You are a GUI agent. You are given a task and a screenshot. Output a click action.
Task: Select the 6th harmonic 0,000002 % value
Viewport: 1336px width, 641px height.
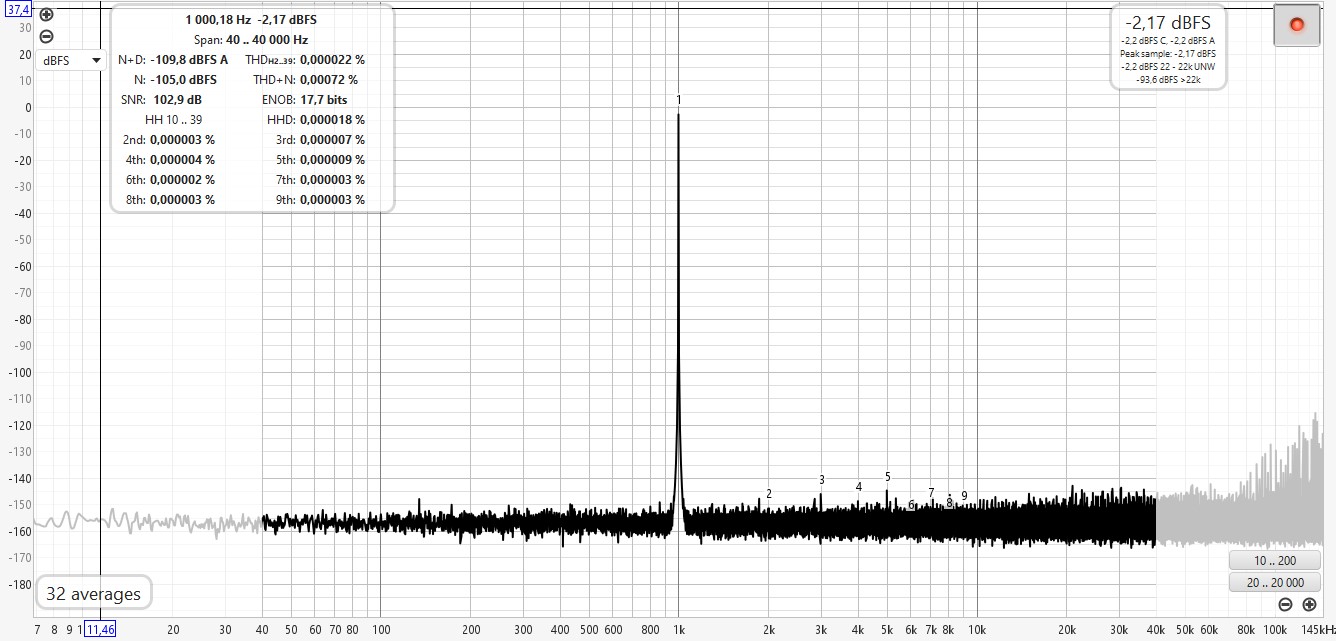pyautogui.click(x=182, y=180)
